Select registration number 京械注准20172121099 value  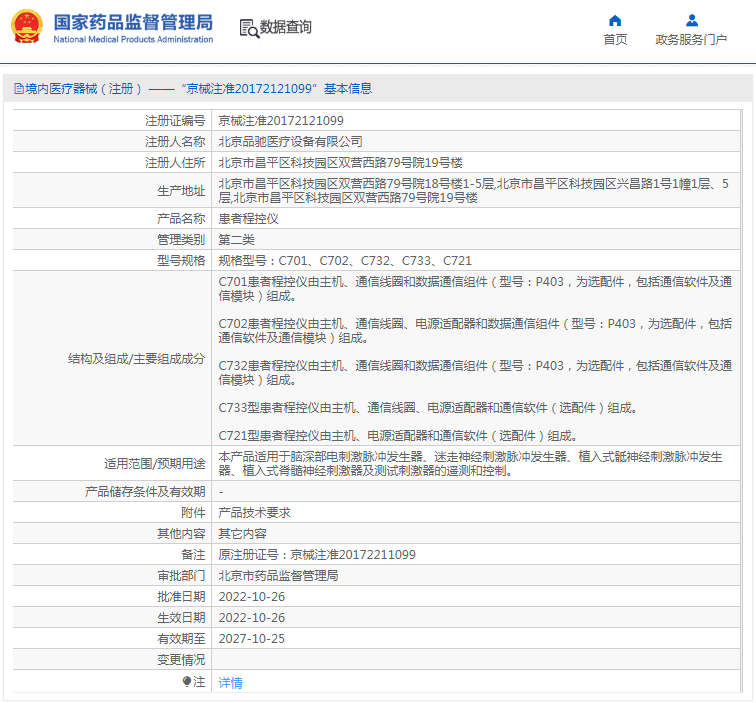pos(281,121)
